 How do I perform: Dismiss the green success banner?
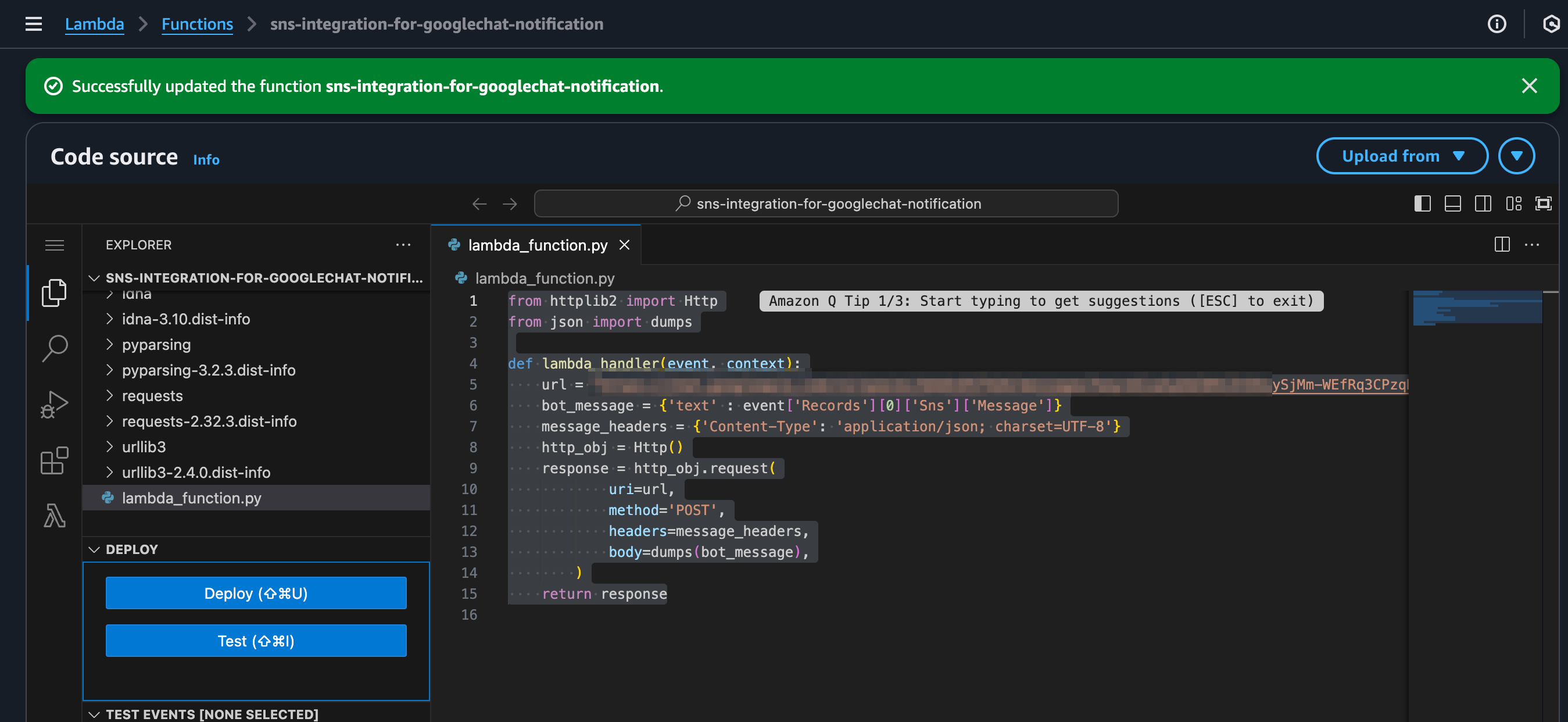pyautogui.click(x=1529, y=86)
